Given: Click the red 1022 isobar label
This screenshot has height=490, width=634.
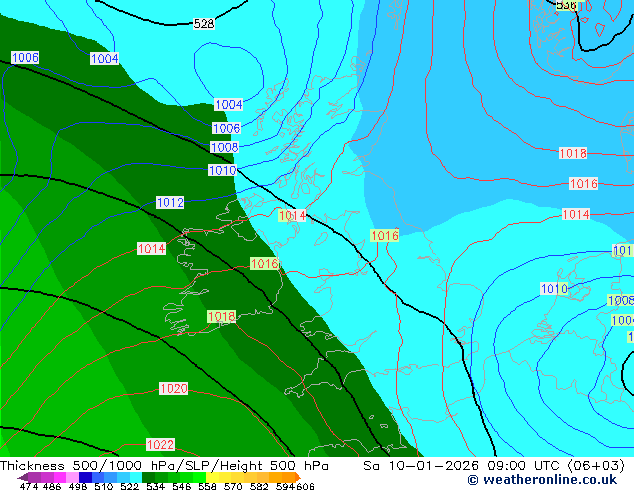Looking at the screenshot, I should click(x=161, y=445).
